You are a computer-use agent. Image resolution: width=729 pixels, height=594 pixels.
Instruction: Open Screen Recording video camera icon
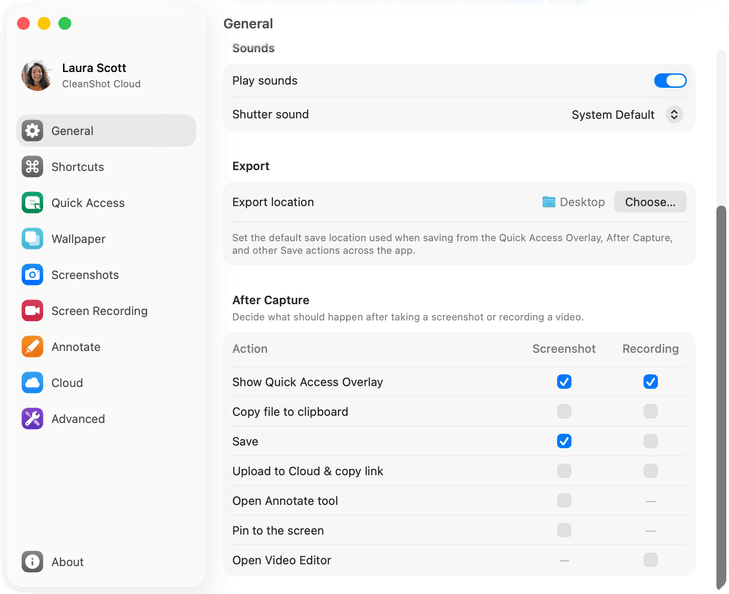[32, 311]
